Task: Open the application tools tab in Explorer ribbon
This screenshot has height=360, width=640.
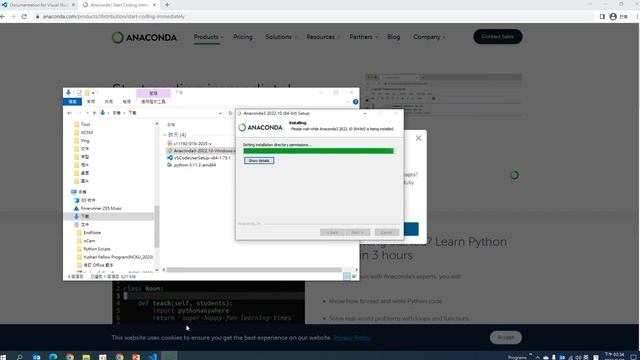Action: point(153,102)
